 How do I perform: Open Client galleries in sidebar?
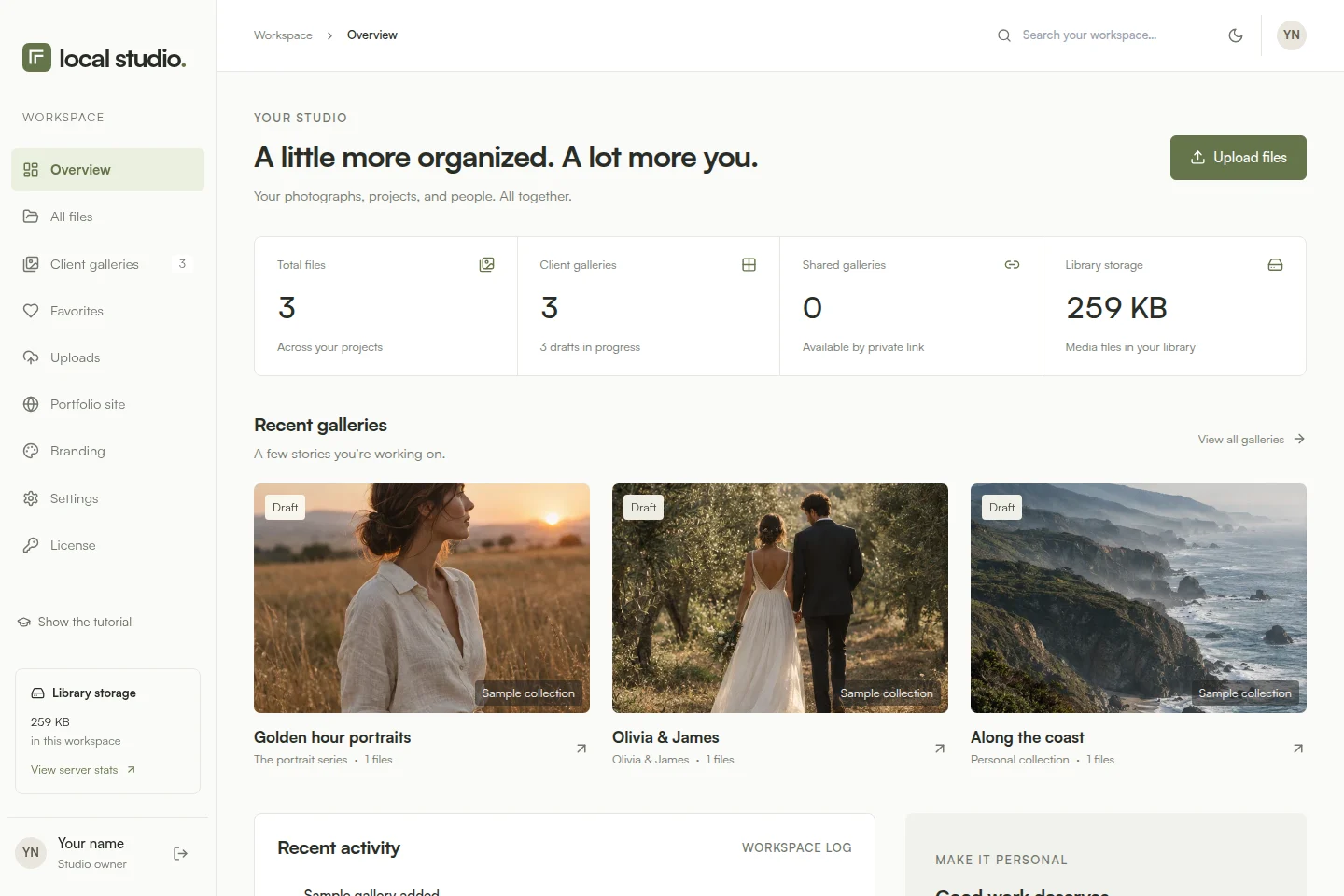coord(108,264)
